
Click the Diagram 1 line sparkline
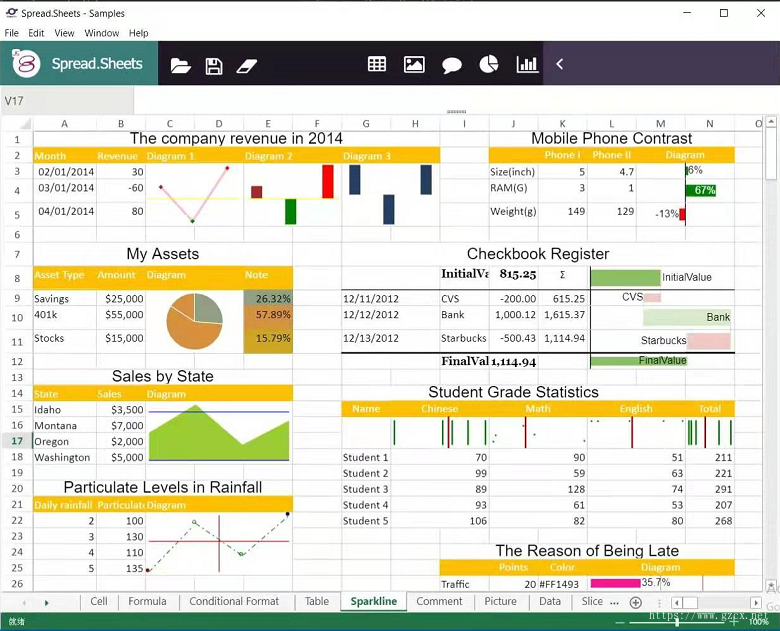[x=194, y=194]
